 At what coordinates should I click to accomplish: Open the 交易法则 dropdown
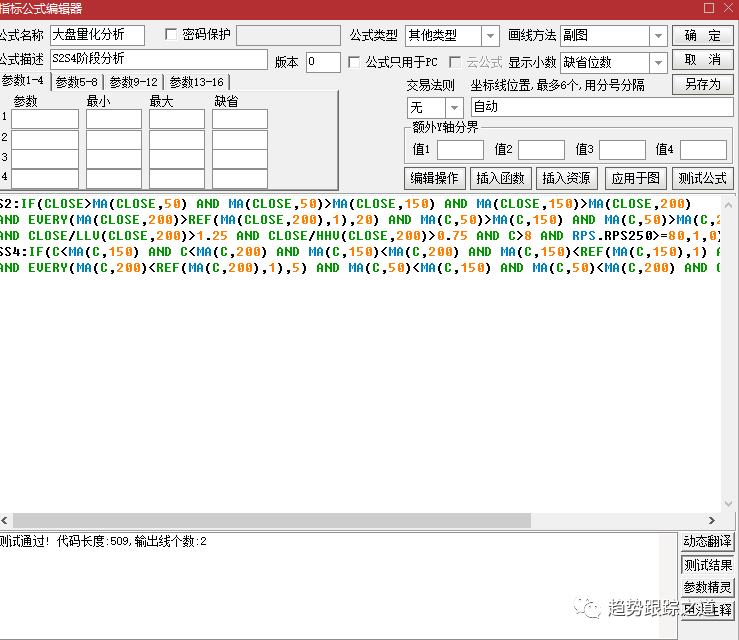tap(453, 107)
